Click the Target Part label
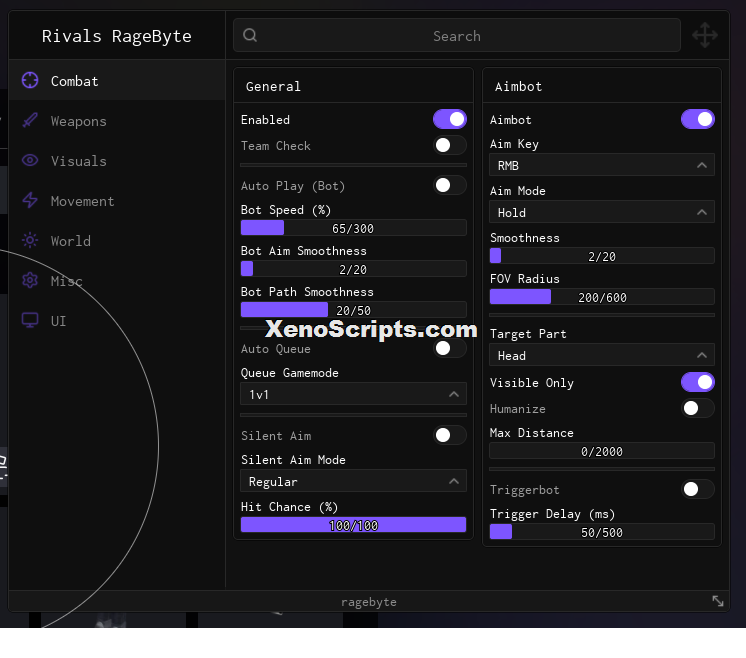 528,334
